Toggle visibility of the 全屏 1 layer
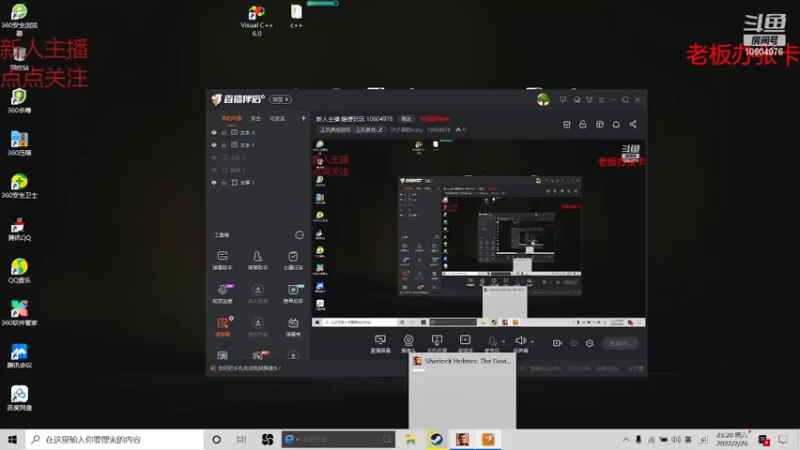 click(214, 183)
